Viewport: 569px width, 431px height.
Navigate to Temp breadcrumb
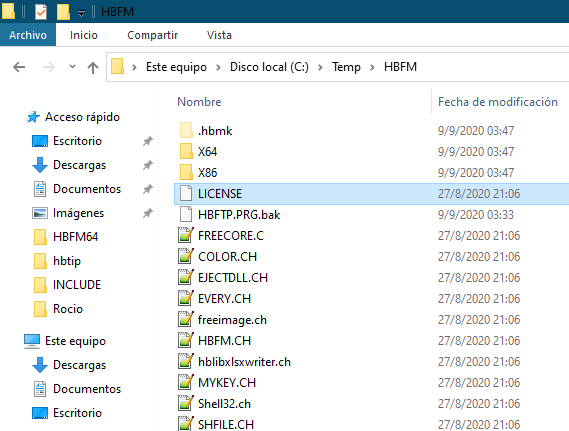346,67
